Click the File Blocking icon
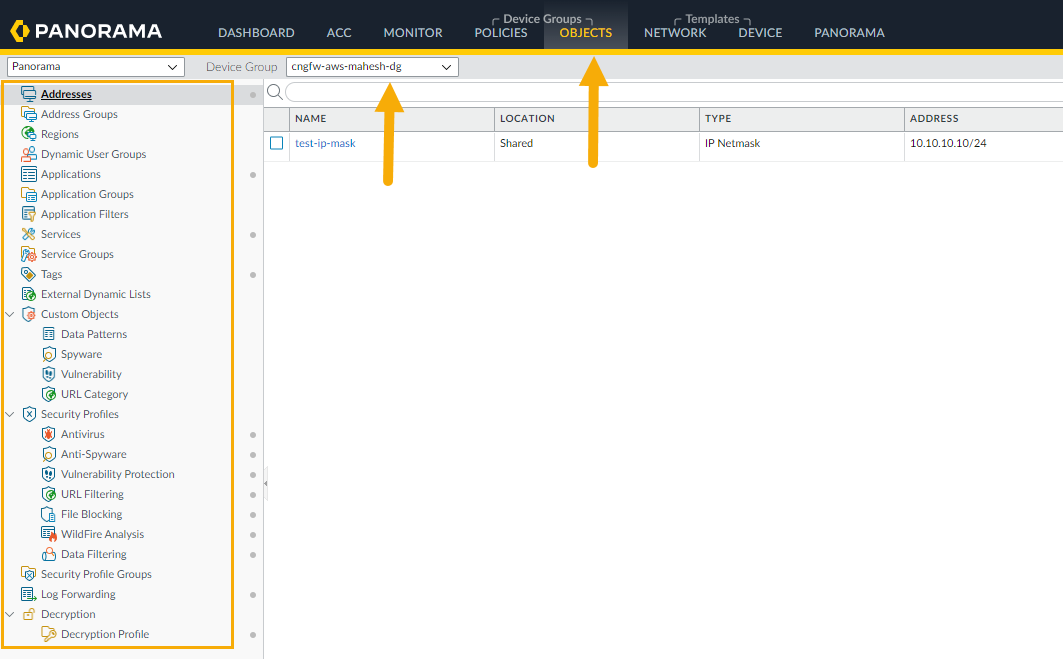1063x659 pixels. click(49, 514)
